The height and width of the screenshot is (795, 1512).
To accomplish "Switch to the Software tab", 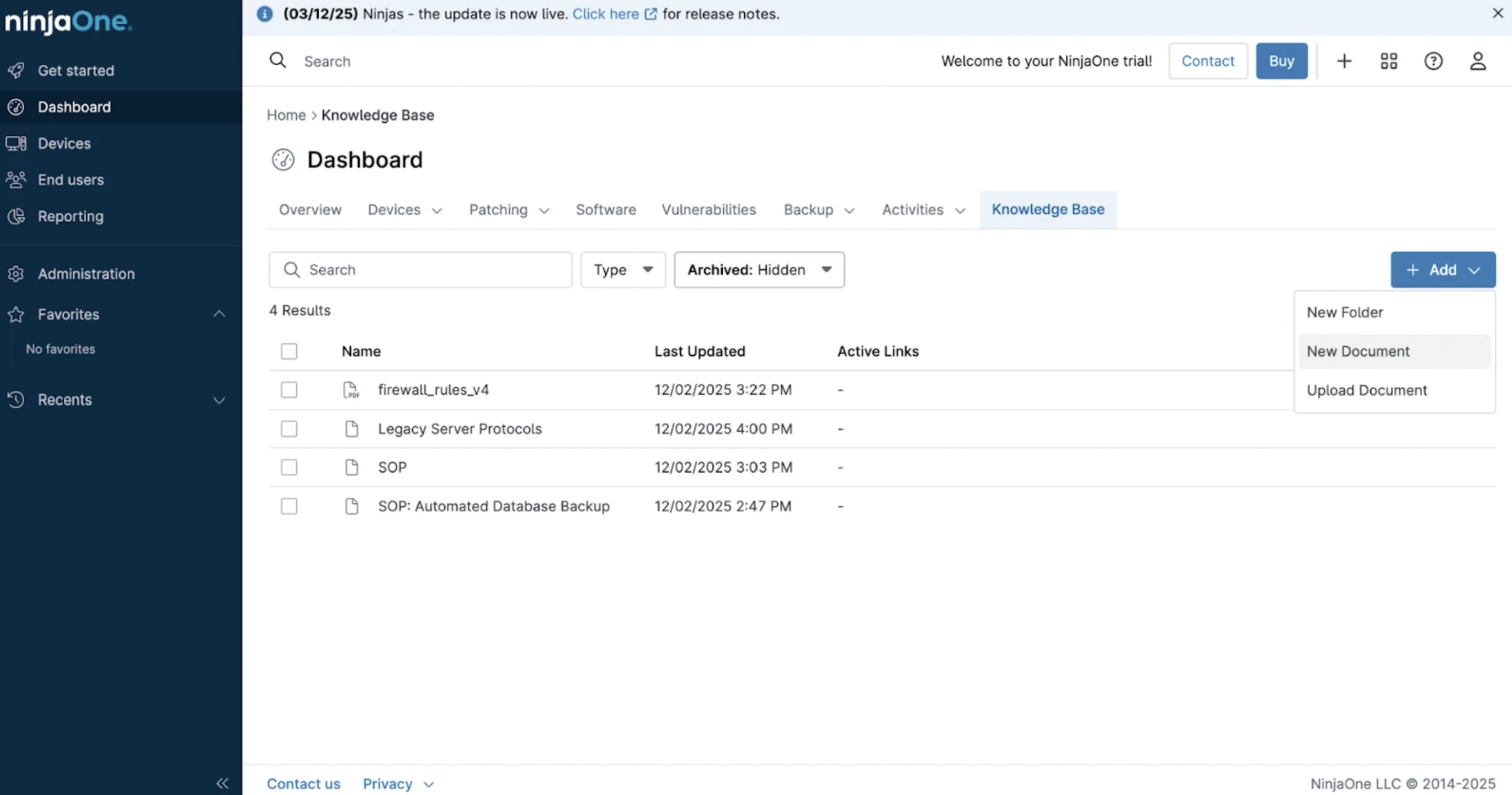I will (x=606, y=210).
